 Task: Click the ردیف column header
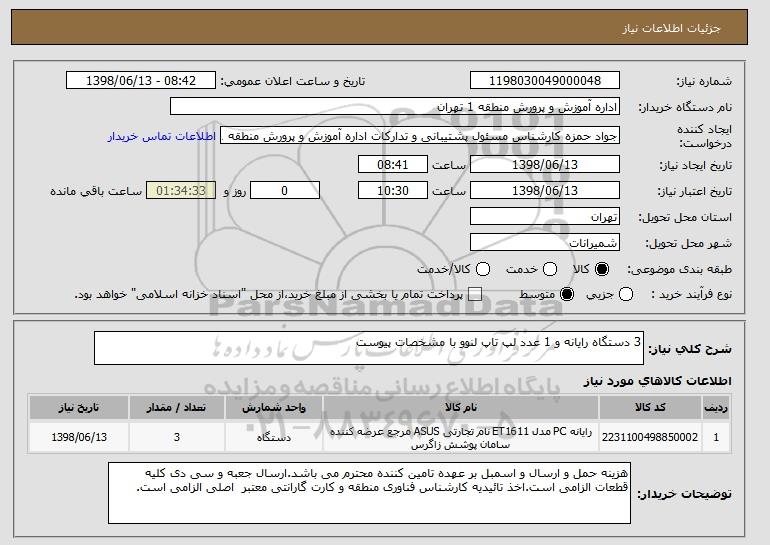[716, 408]
